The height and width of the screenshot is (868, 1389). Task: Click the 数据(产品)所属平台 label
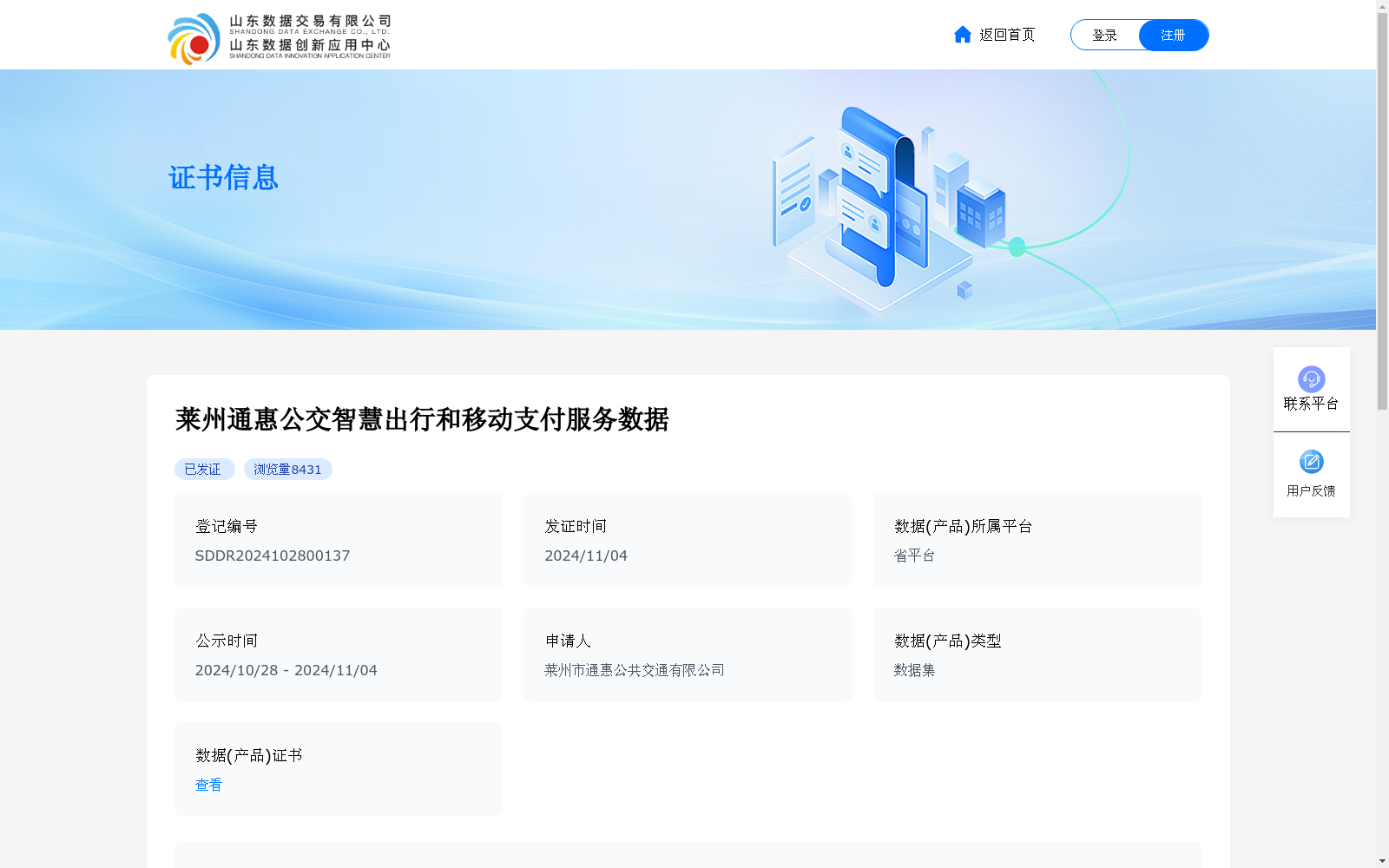[963, 526]
